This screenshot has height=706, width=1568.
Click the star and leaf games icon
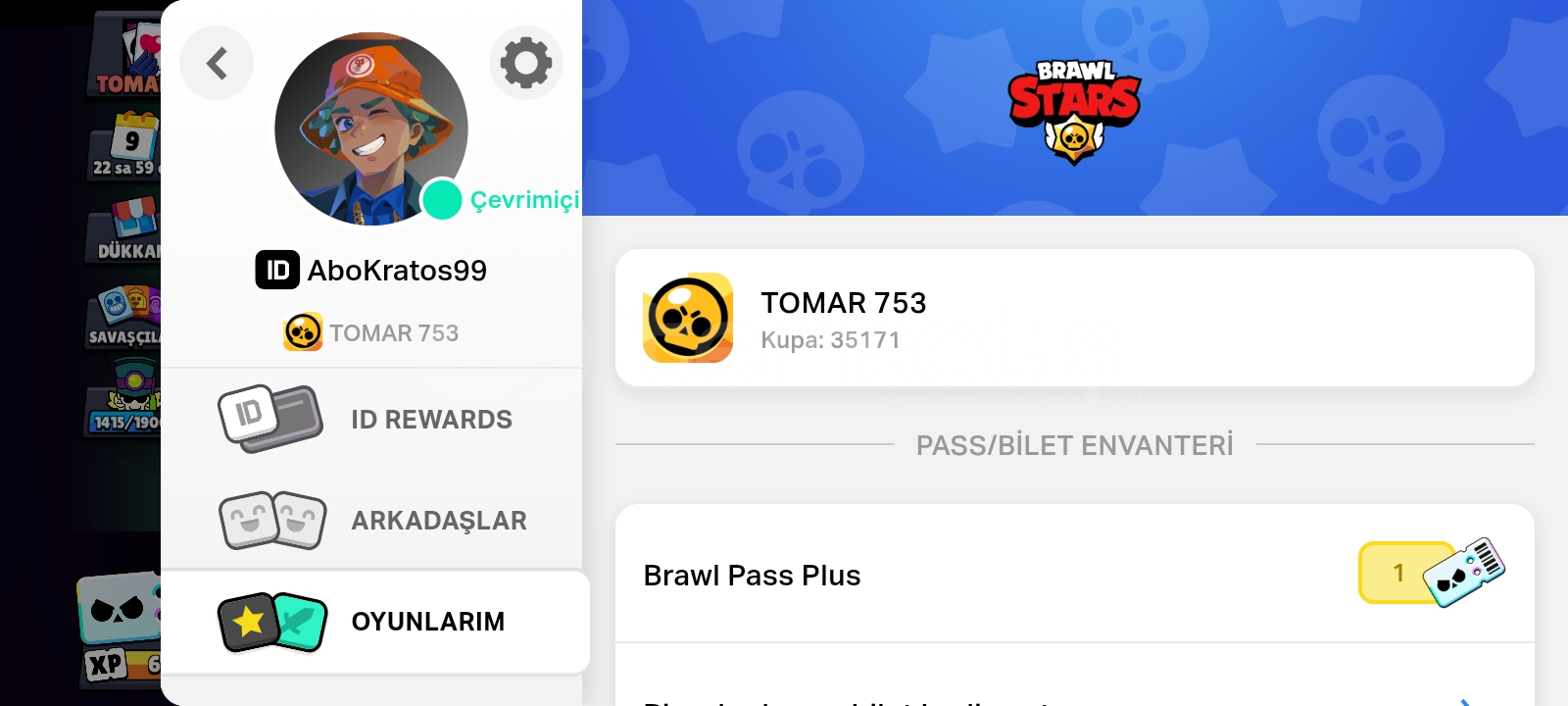[271, 622]
